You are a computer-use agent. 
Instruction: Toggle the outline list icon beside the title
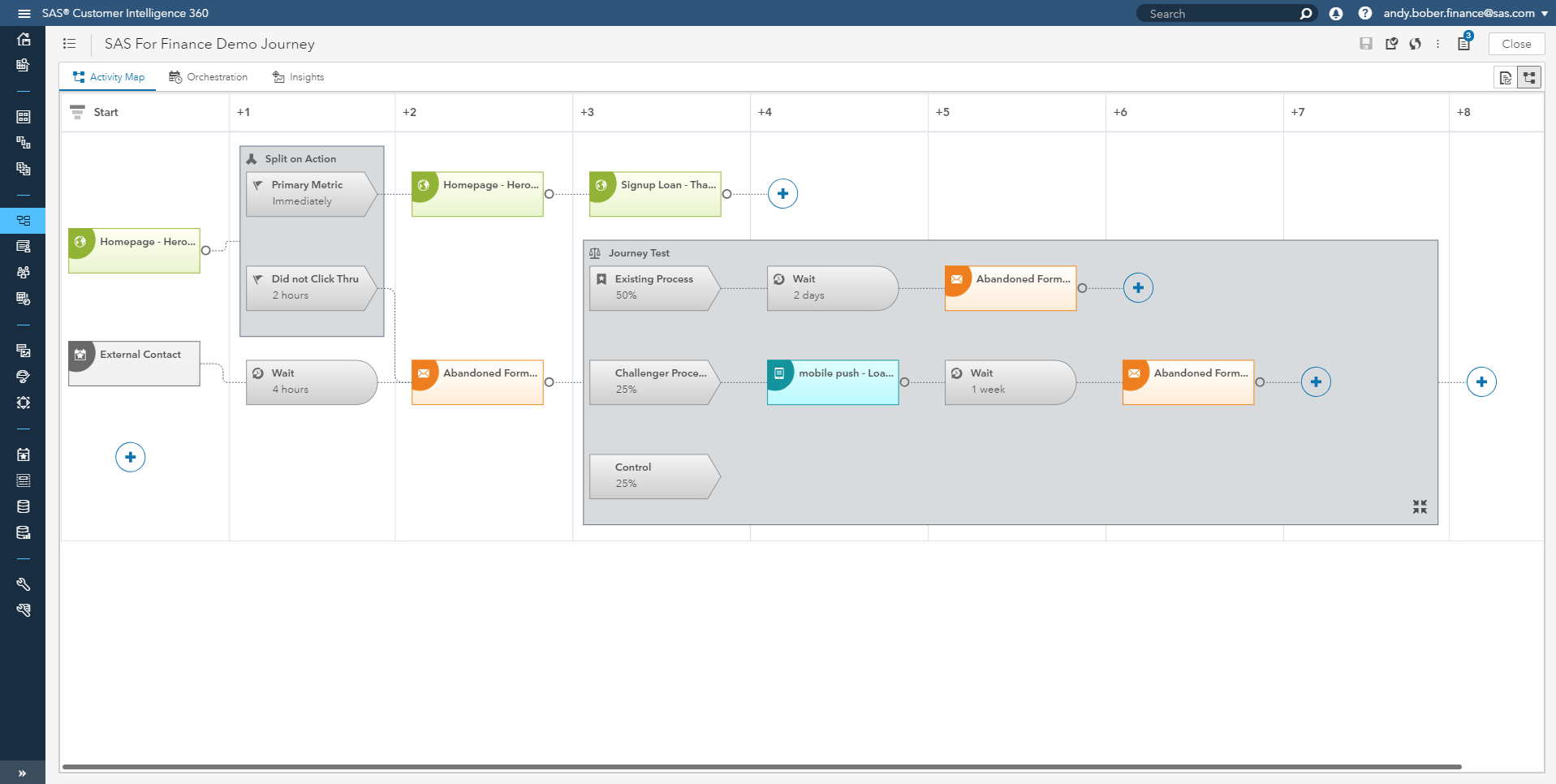(70, 44)
